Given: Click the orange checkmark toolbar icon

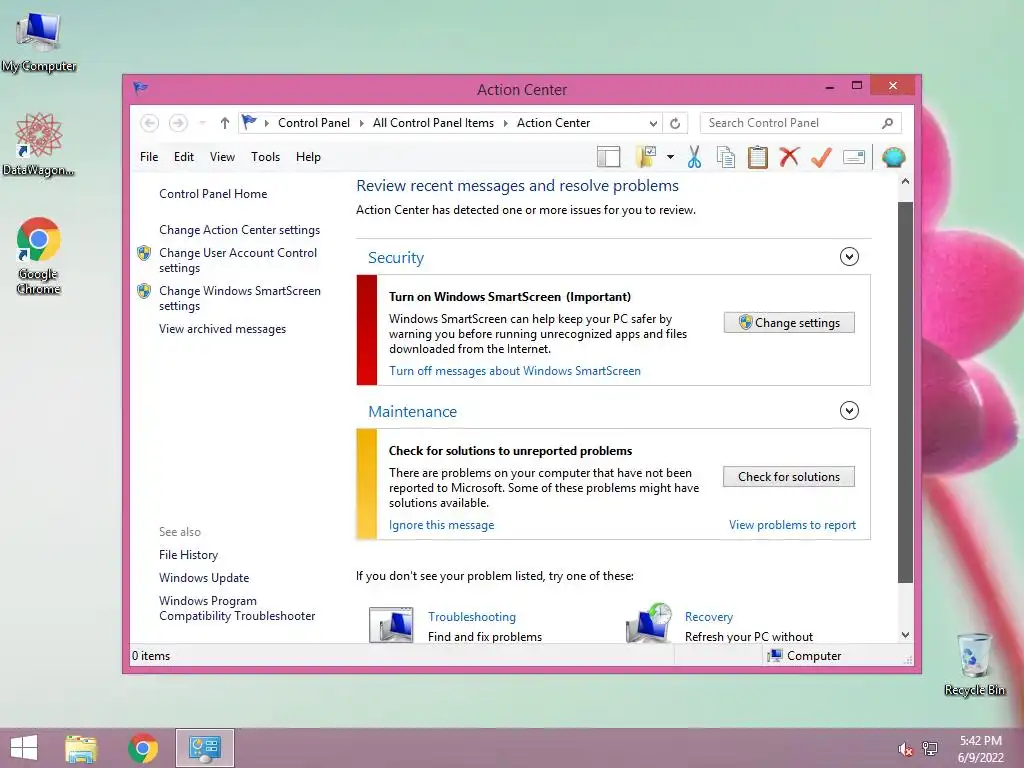Looking at the screenshot, I should tap(821, 157).
